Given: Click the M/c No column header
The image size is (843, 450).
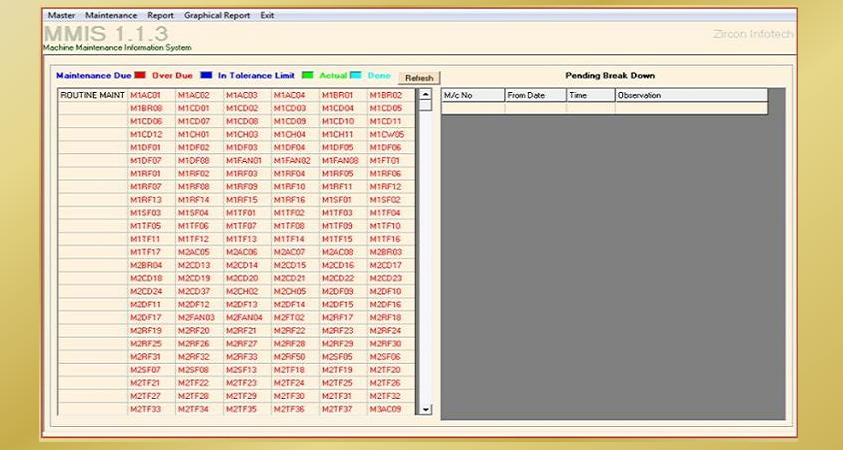Looking at the screenshot, I should click(x=473, y=95).
